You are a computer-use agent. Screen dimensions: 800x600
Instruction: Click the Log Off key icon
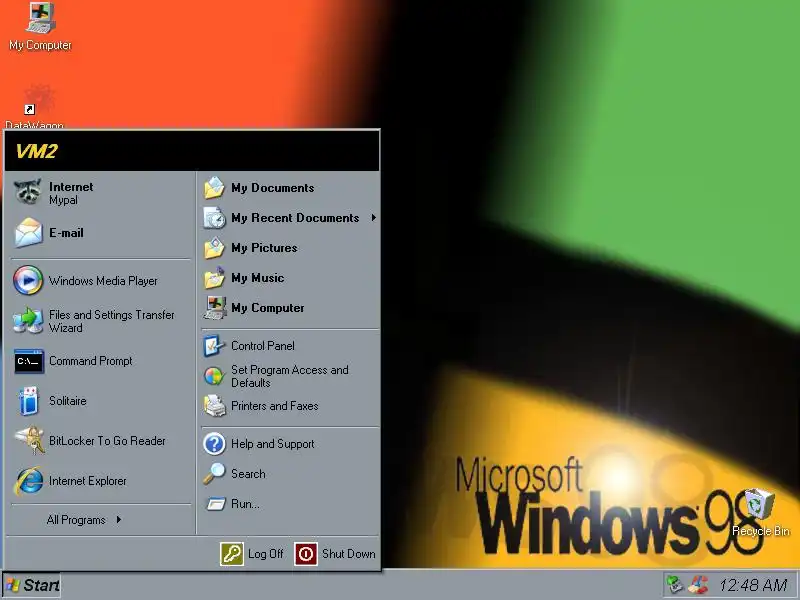tap(232, 554)
